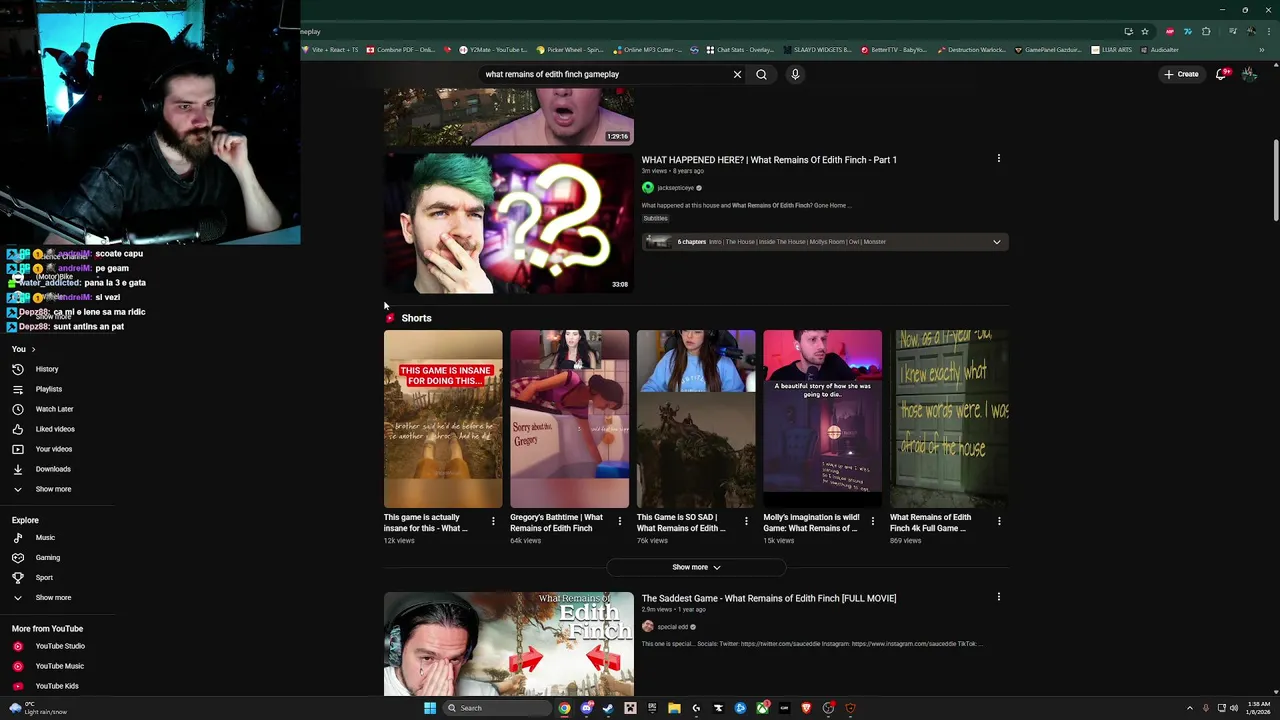Open Gregory's Bathtime short title
This screenshot has width=1280, height=720.
(556, 523)
